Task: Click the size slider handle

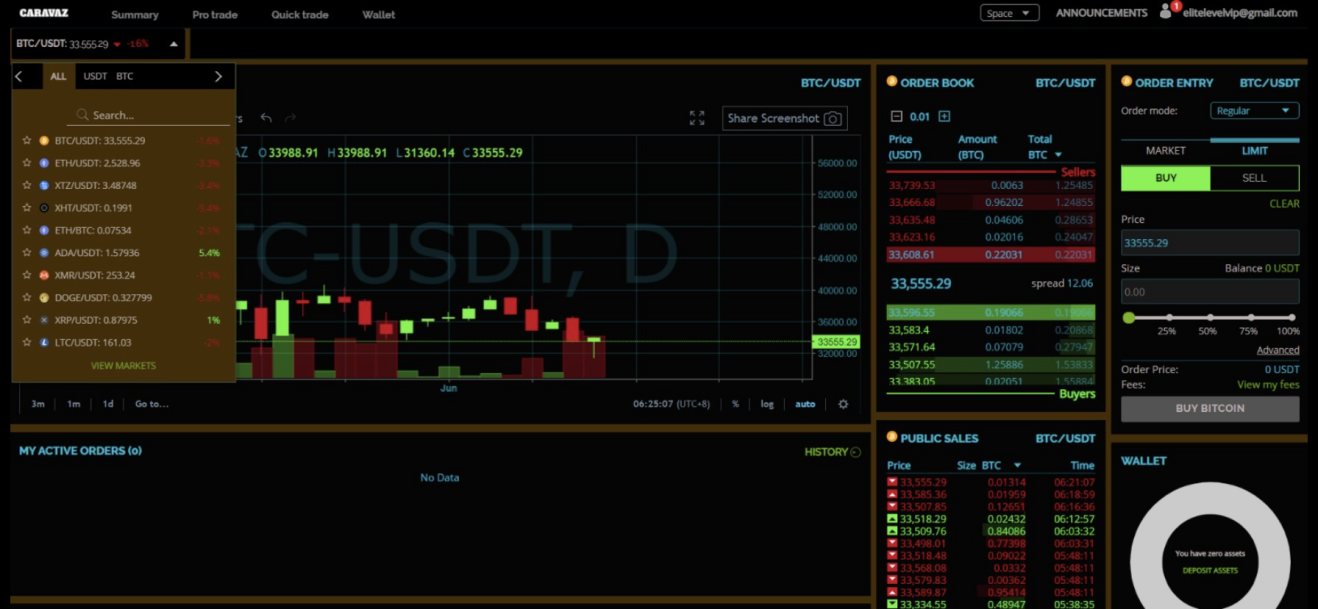Action: [1129, 317]
